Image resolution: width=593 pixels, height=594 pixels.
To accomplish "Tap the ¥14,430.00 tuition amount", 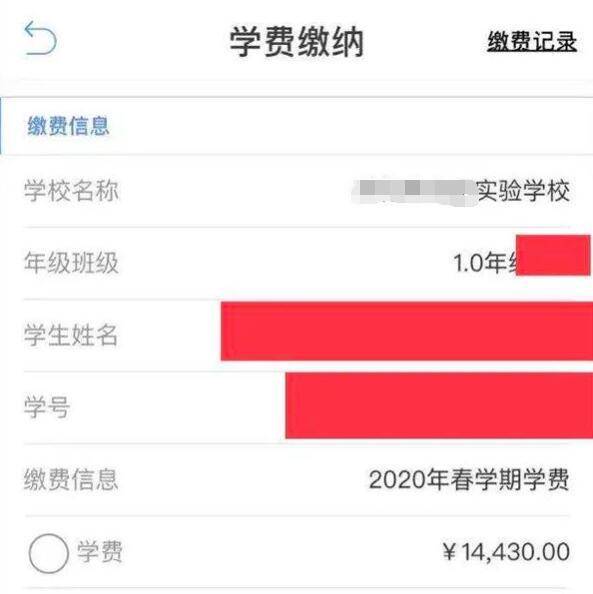I will (x=506, y=552).
